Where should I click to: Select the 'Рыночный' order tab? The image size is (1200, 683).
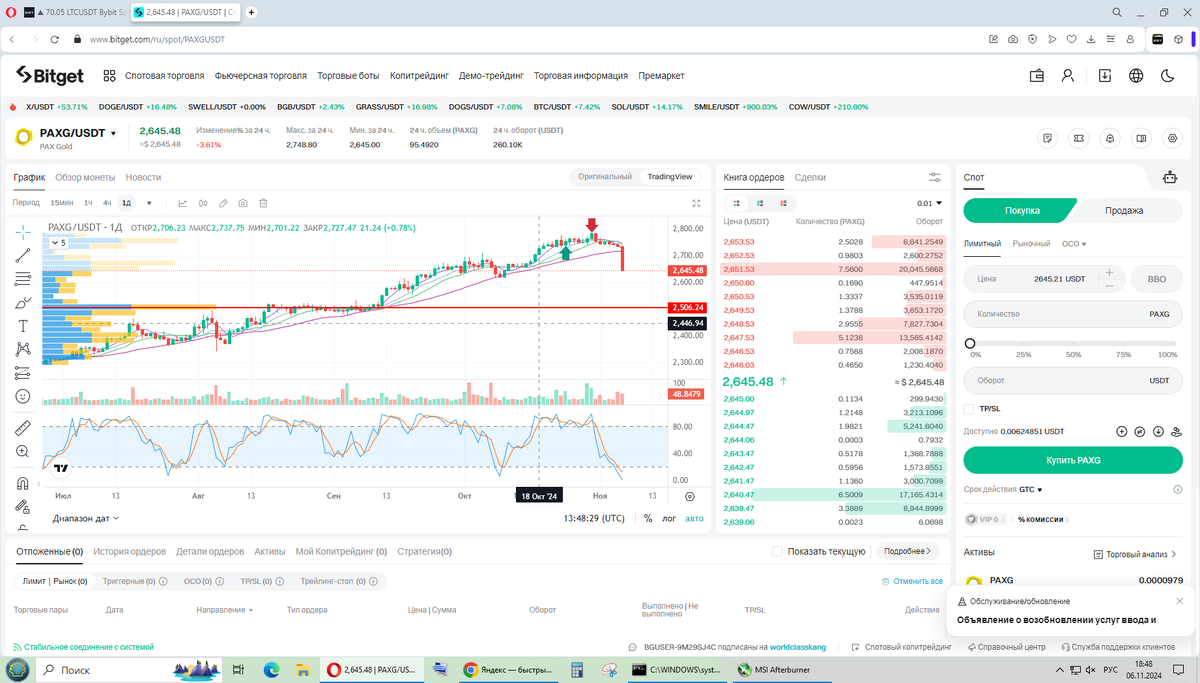[1031, 243]
